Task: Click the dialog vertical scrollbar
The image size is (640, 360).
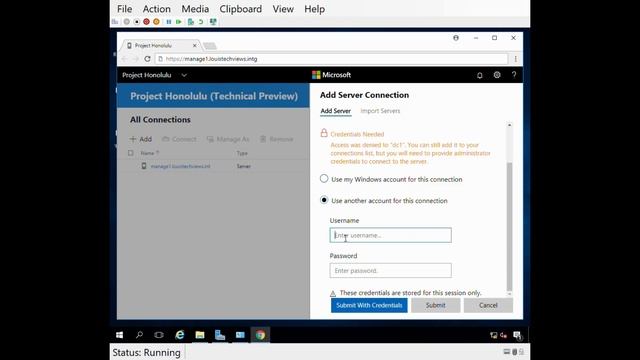Action: [509, 227]
